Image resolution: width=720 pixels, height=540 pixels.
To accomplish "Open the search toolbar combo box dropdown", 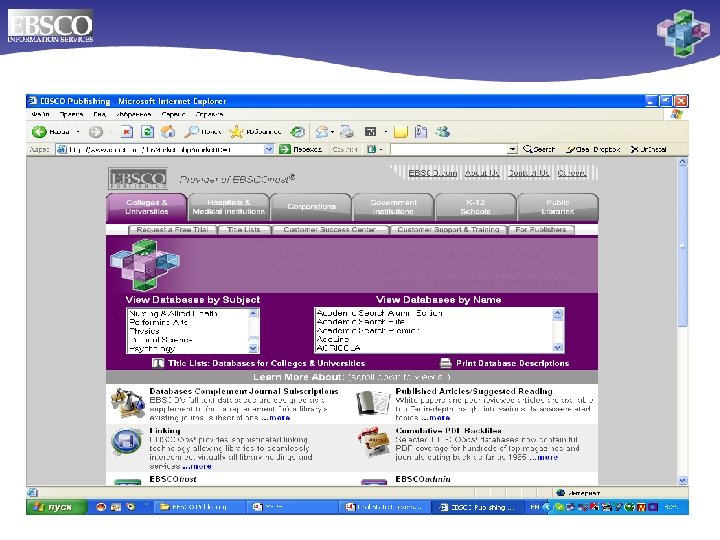I will (x=512, y=149).
